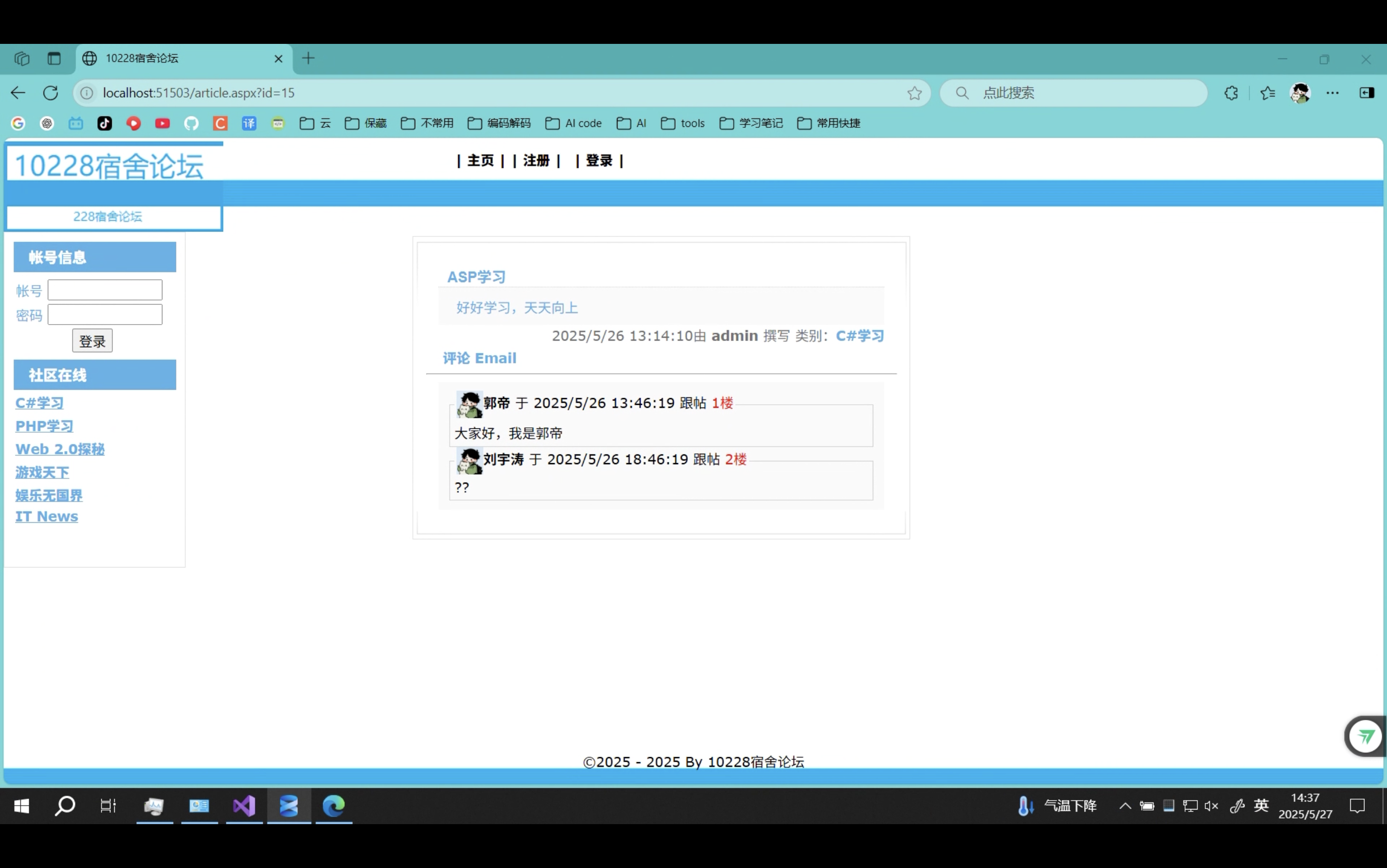Image resolution: width=1387 pixels, height=868 pixels.
Task: Open the 常用快捷 bookmarks folder
Action: [828, 124]
